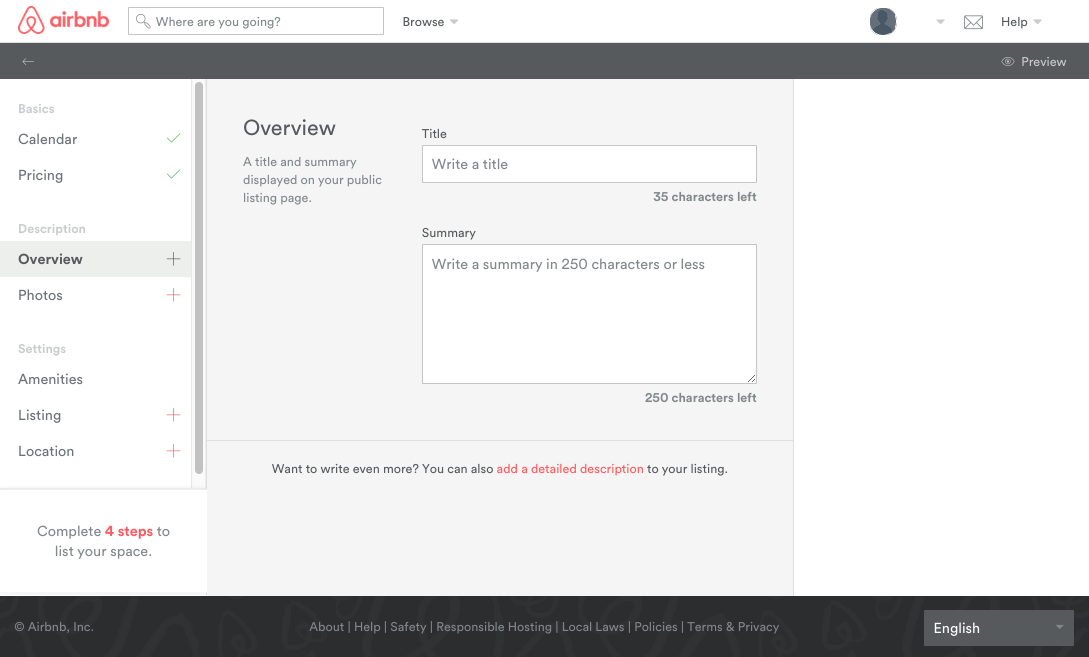The image size is (1089, 657).
Task: Open the user account avatar menu
Action: (x=883, y=21)
